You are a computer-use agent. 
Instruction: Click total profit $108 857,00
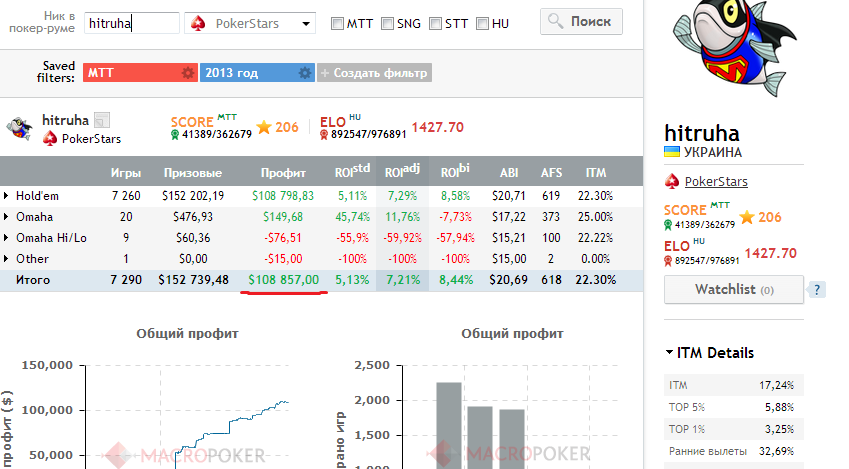(x=284, y=280)
